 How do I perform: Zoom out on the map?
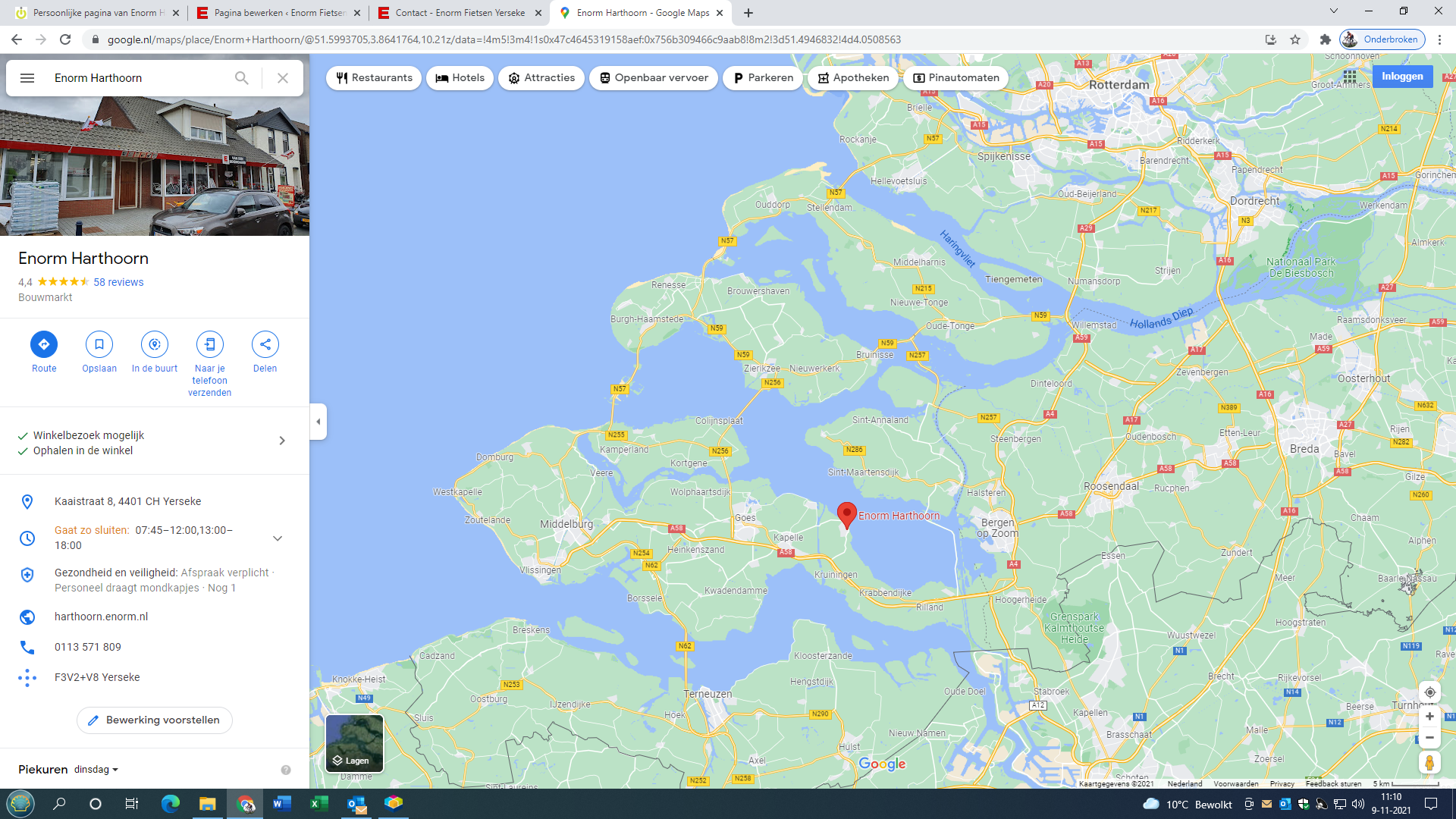pyautogui.click(x=1429, y=737)
